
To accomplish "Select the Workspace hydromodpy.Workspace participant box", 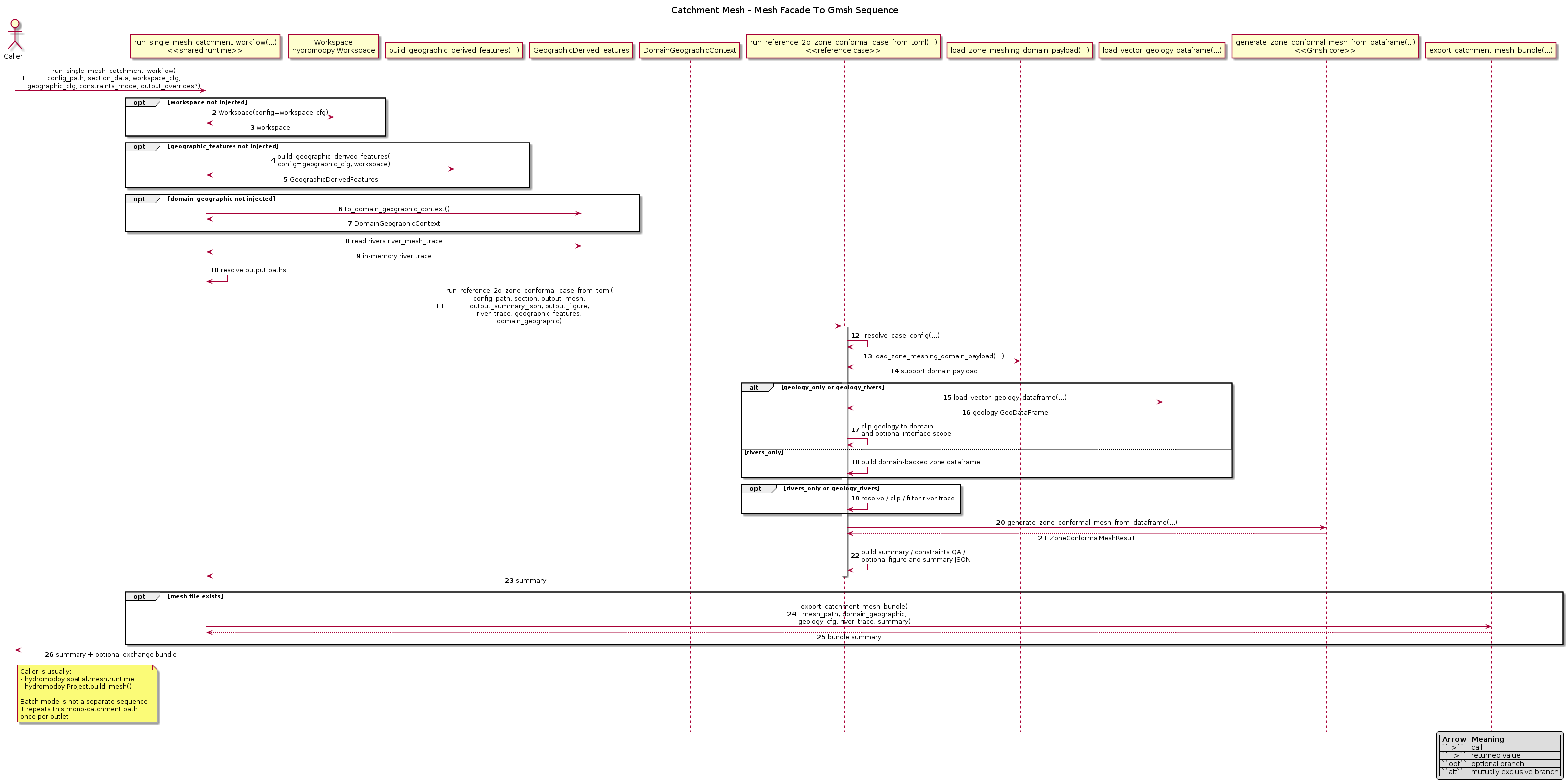I will [333, 46].
